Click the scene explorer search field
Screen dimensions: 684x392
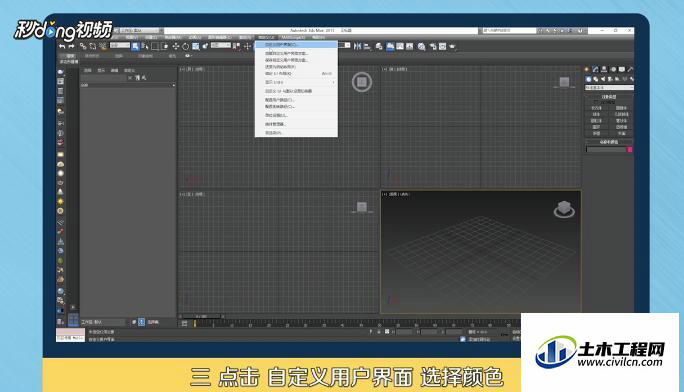pyautogui.click(x=103, y=78)
